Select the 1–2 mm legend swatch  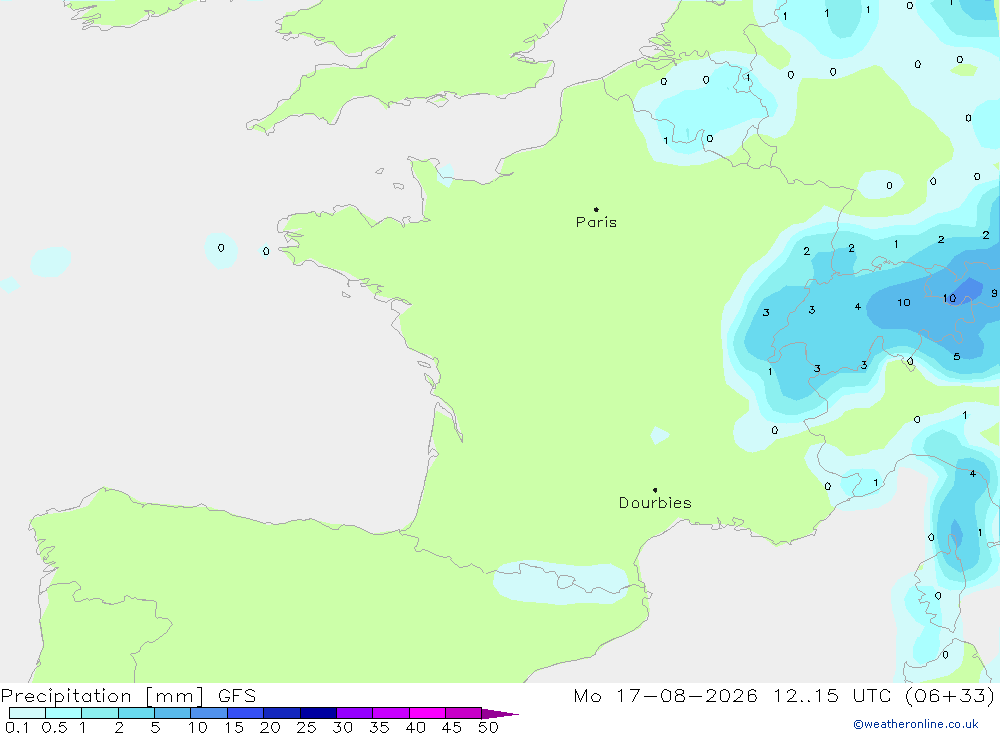(x=100, y=713)
